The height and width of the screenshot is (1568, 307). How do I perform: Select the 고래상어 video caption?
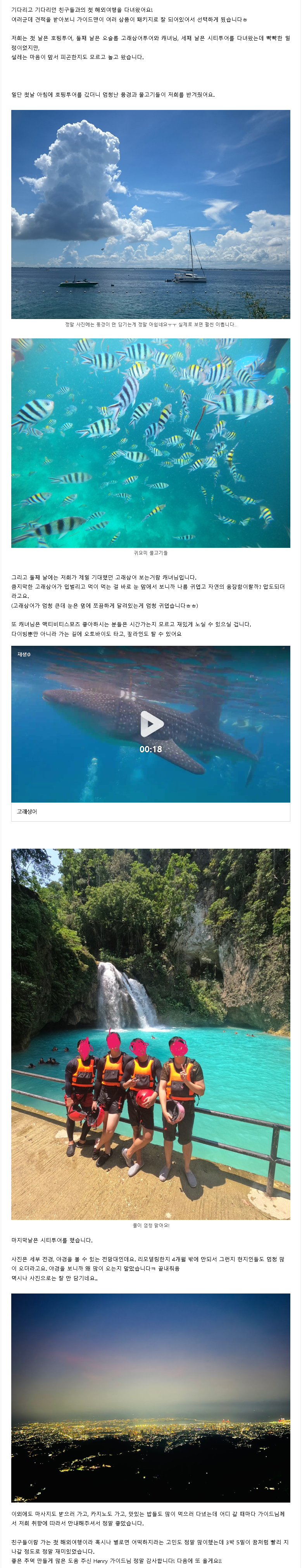point(27,811)
